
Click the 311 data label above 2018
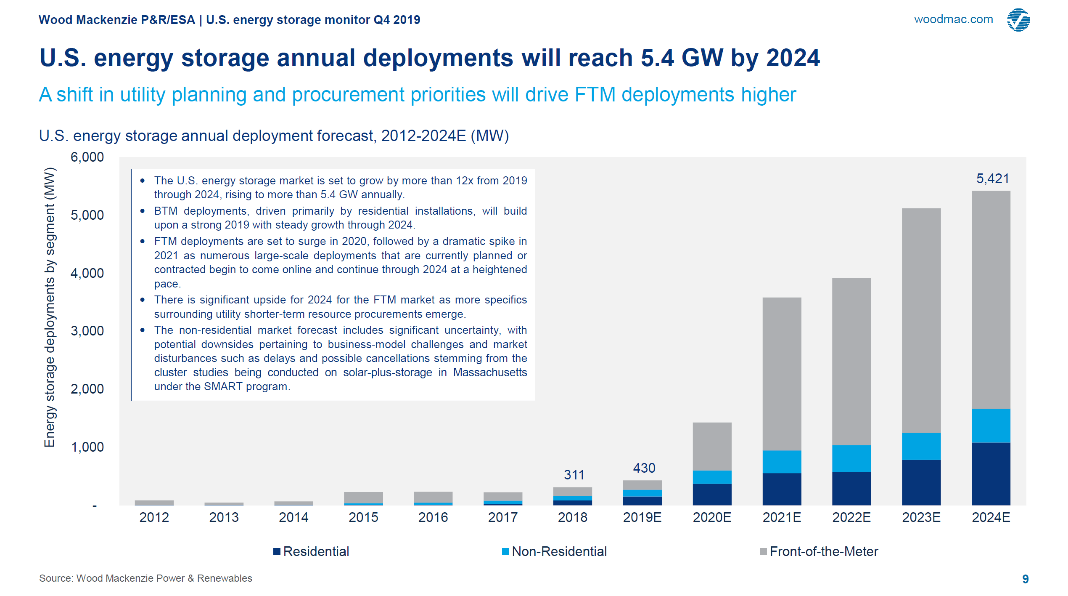coord(574,475)
